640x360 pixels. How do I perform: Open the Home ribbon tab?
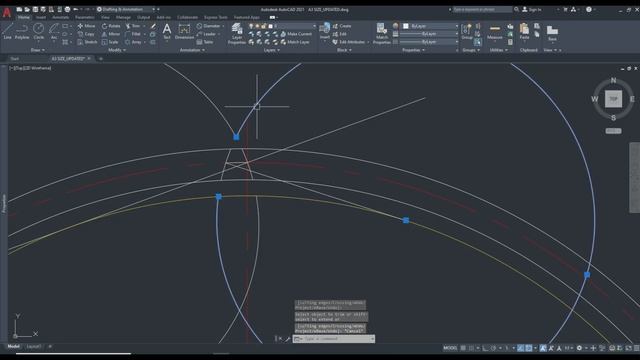(x=24, y=18)
